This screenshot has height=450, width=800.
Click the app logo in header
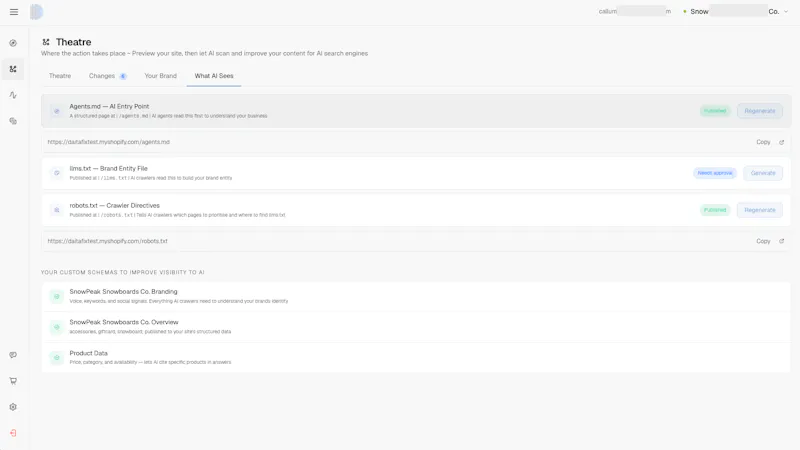pos(36,12)
